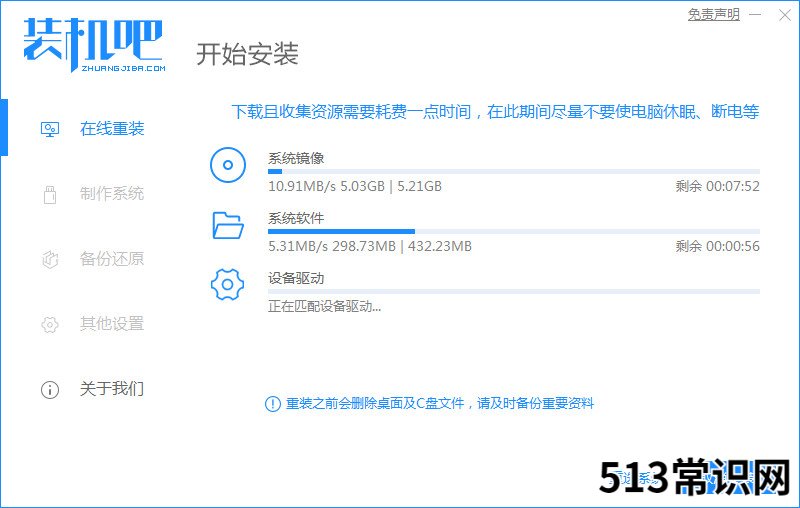Image resolution: width=800 pixels, height=508 pixels.
Task: Click the 5.31MB/s 298.73MB | 432.23MB status text
Action: (370, 246)
